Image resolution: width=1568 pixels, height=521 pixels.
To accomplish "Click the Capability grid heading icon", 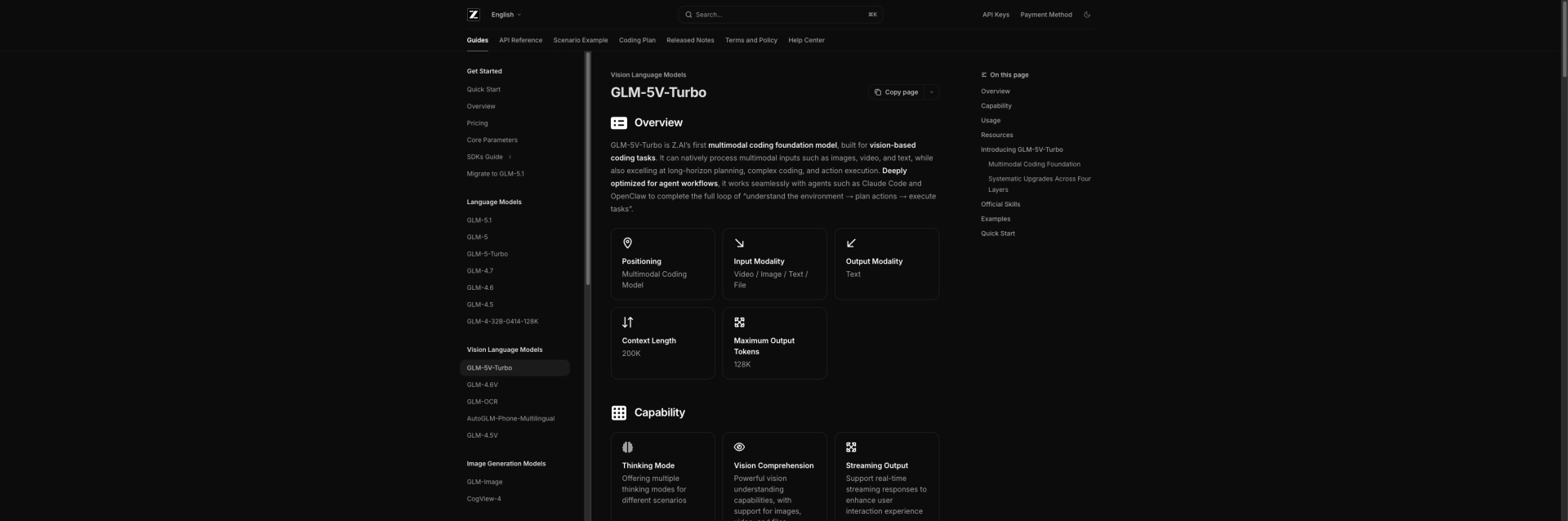I will click(619, 412).
